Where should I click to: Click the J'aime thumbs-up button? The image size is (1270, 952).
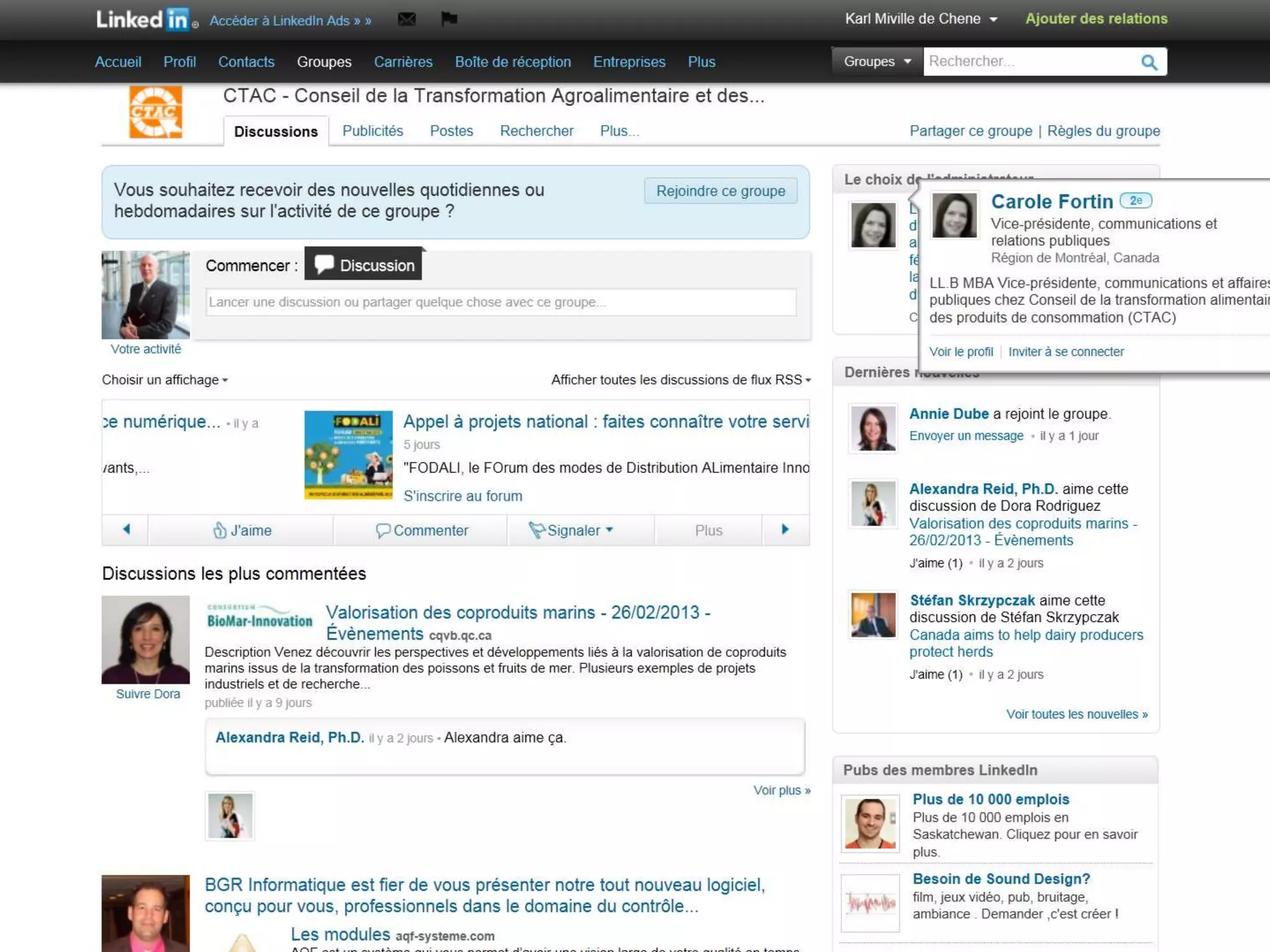[x=242, y=531]
